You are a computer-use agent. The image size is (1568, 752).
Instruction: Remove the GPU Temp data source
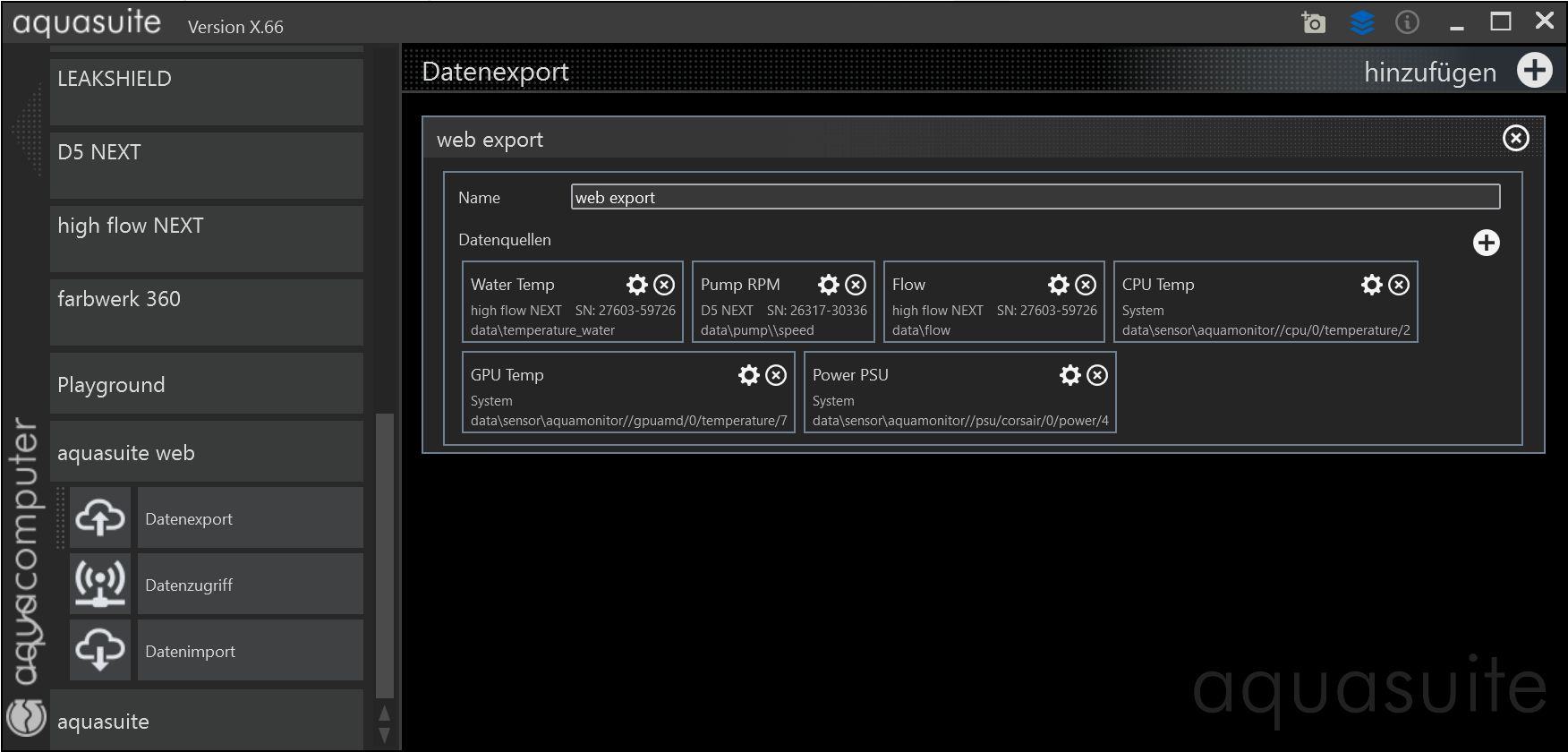pyautogui.click(x=776, y=375)
